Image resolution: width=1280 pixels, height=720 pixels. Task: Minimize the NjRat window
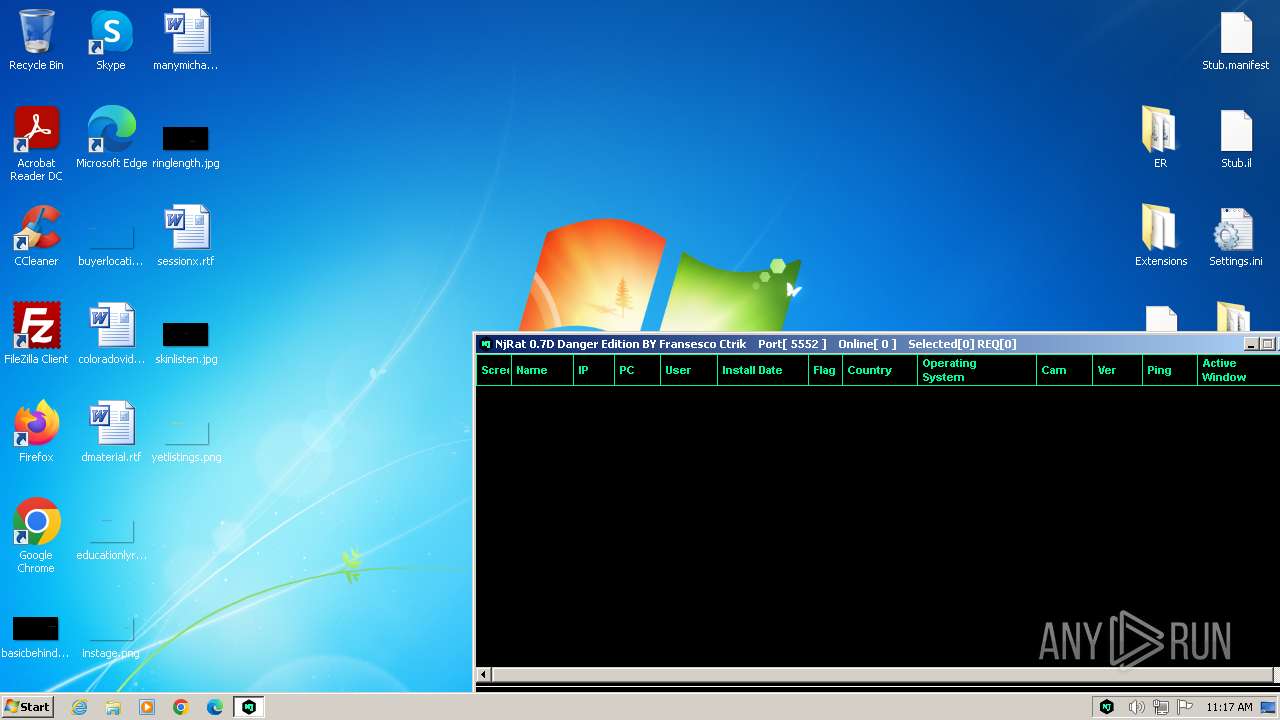1251,344
